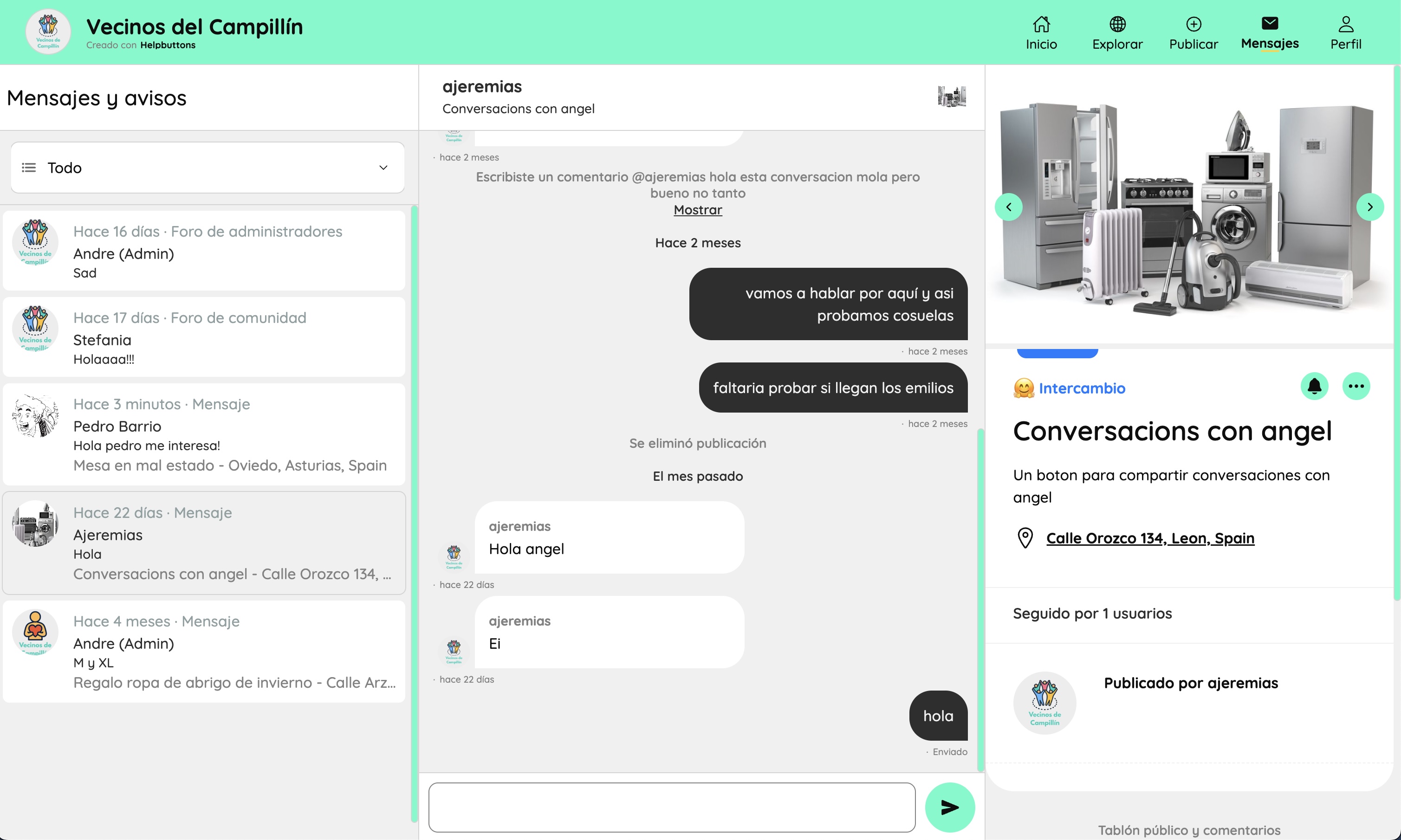Click 'Un boton para compartir conversaciones' description

[x=1171, y=486]
